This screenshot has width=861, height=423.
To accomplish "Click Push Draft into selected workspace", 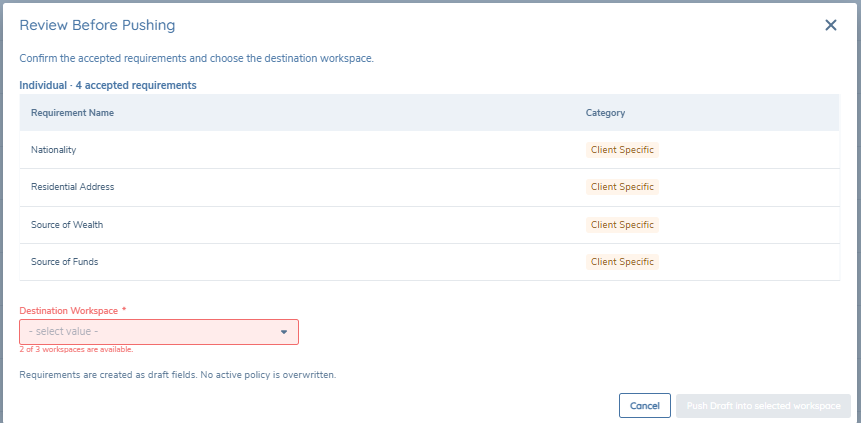I will (x=763, y=406).
